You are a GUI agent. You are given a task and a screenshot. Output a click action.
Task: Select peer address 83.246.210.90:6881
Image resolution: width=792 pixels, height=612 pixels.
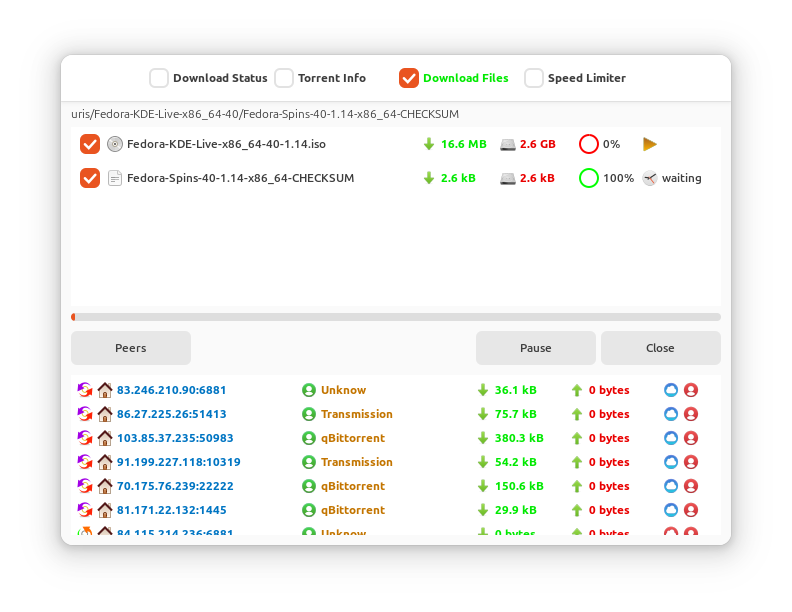(x=171, y=390)
